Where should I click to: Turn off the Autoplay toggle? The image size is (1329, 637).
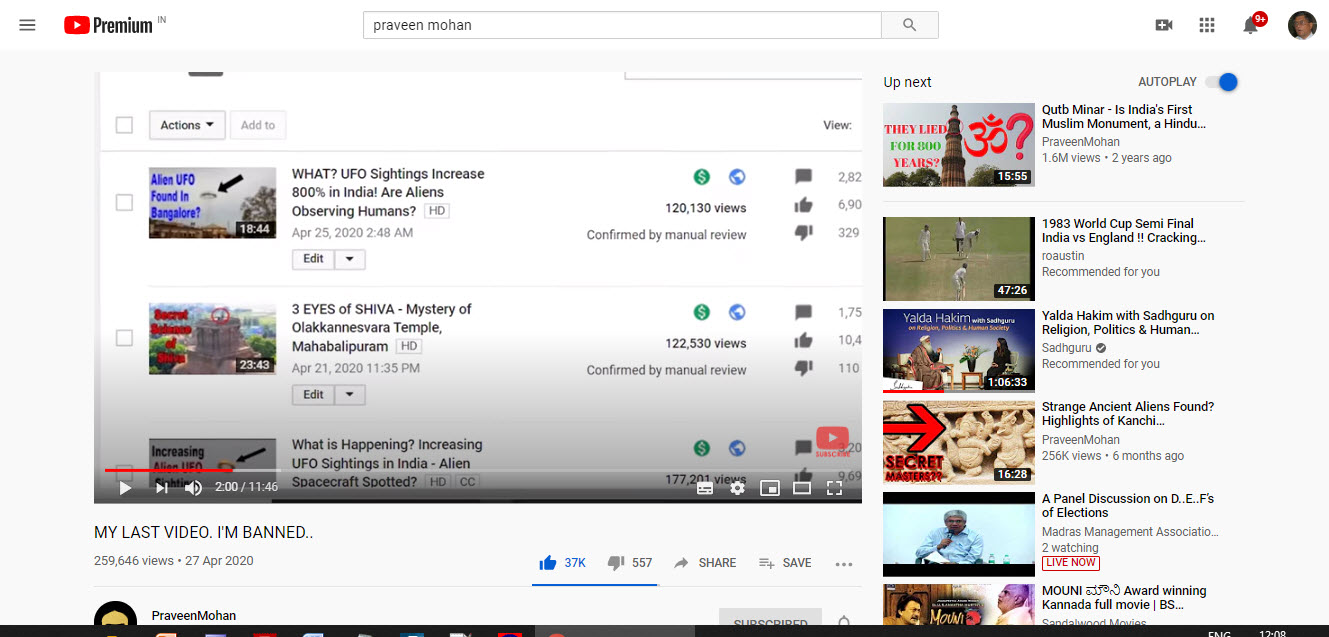1221,82
